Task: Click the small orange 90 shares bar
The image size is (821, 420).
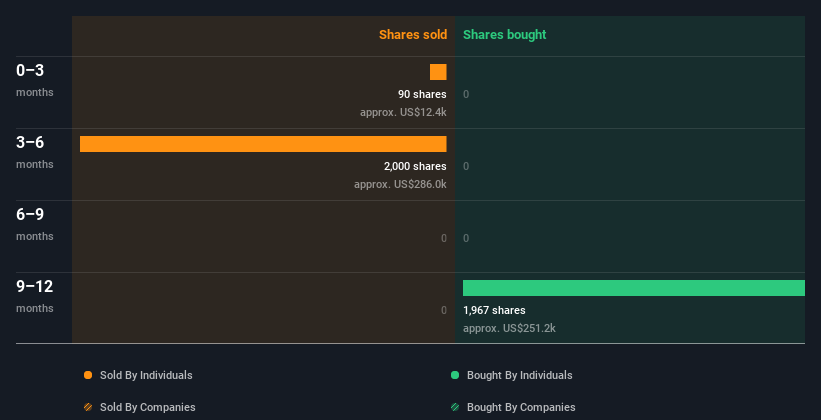Action: [438, 72]
